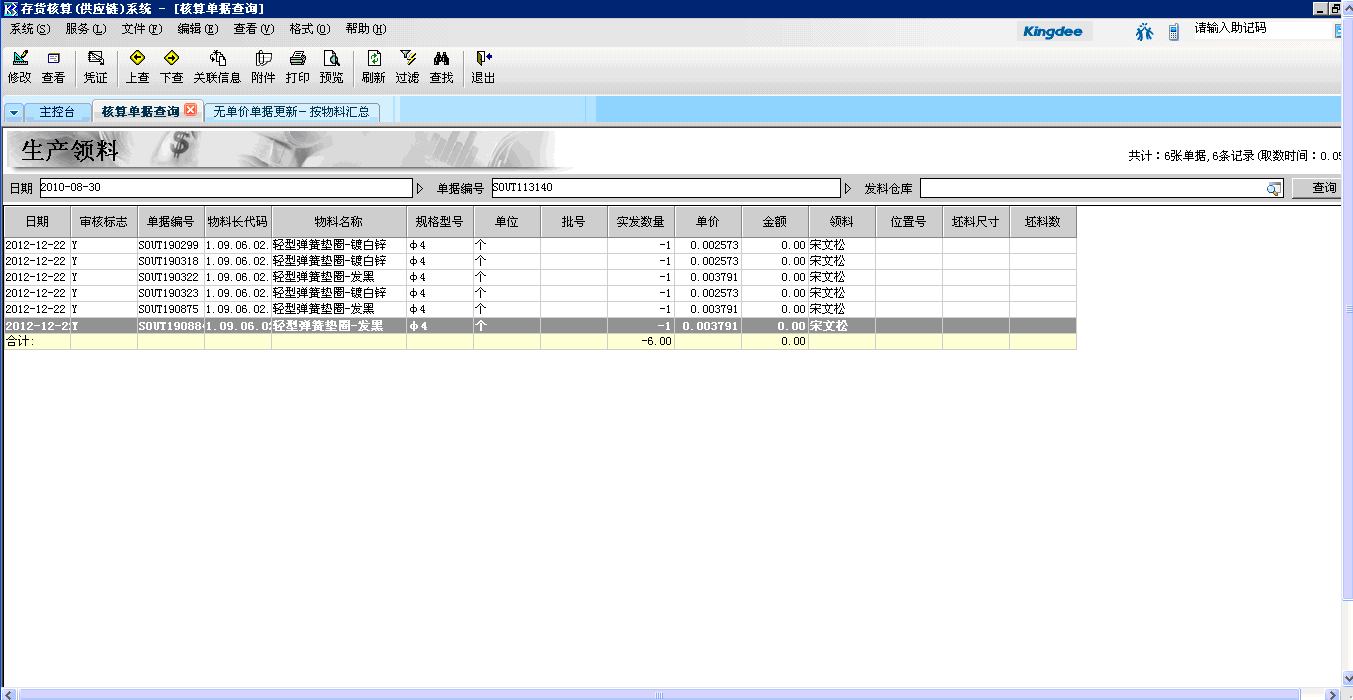Screen dimensions: 1353x700
Task: Click the 请输入助记码 input box
Action: tap(1262, 28)
